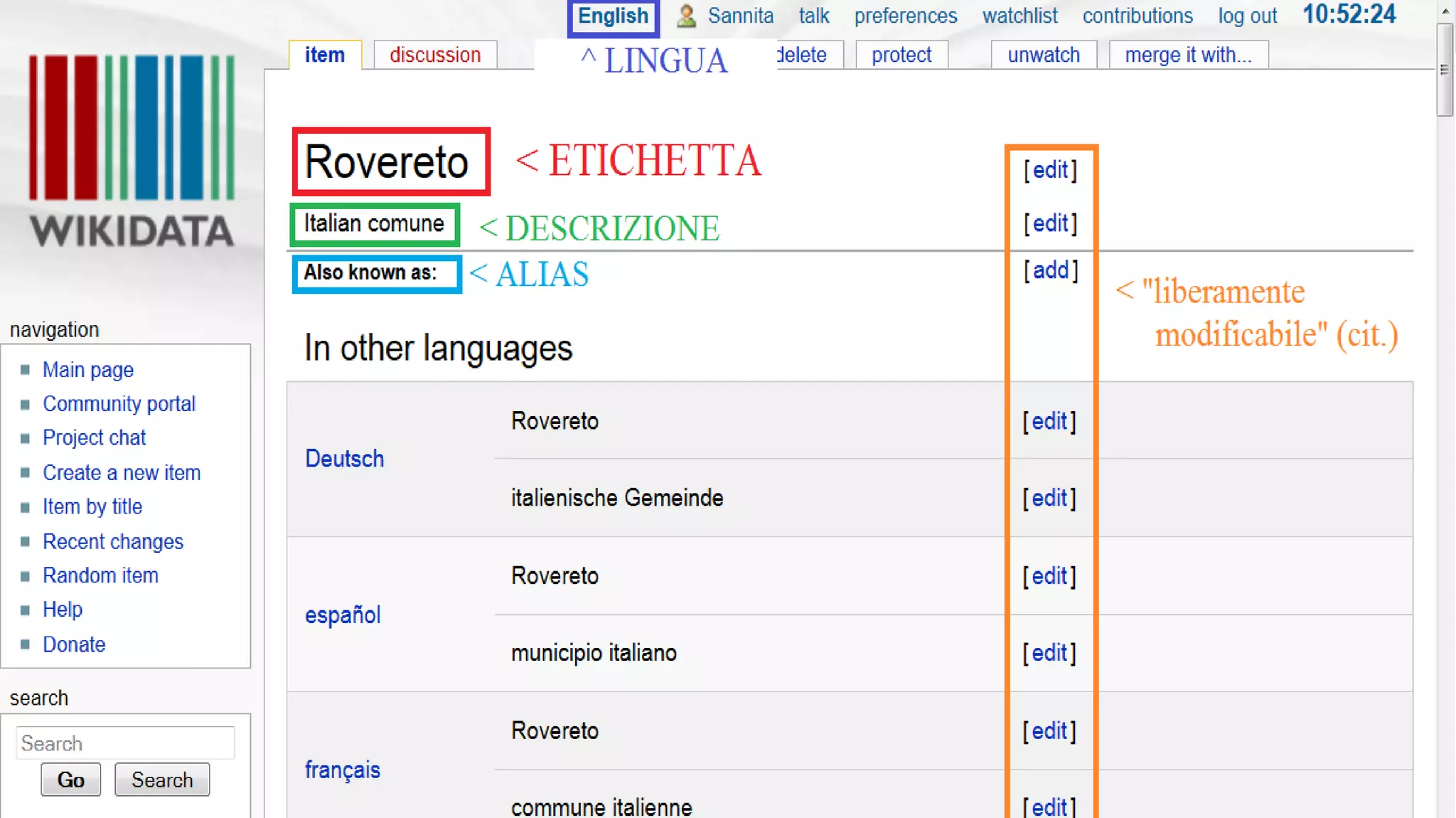This screenshot has width=1456, height=818.
Task: Click the vertical scrollbar thumb
Action: 1444,70
